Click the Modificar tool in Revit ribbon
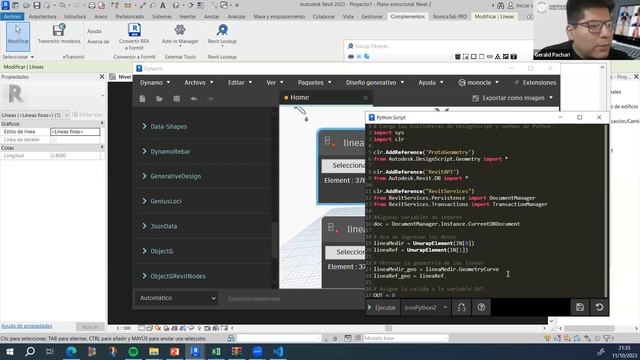 18,36
